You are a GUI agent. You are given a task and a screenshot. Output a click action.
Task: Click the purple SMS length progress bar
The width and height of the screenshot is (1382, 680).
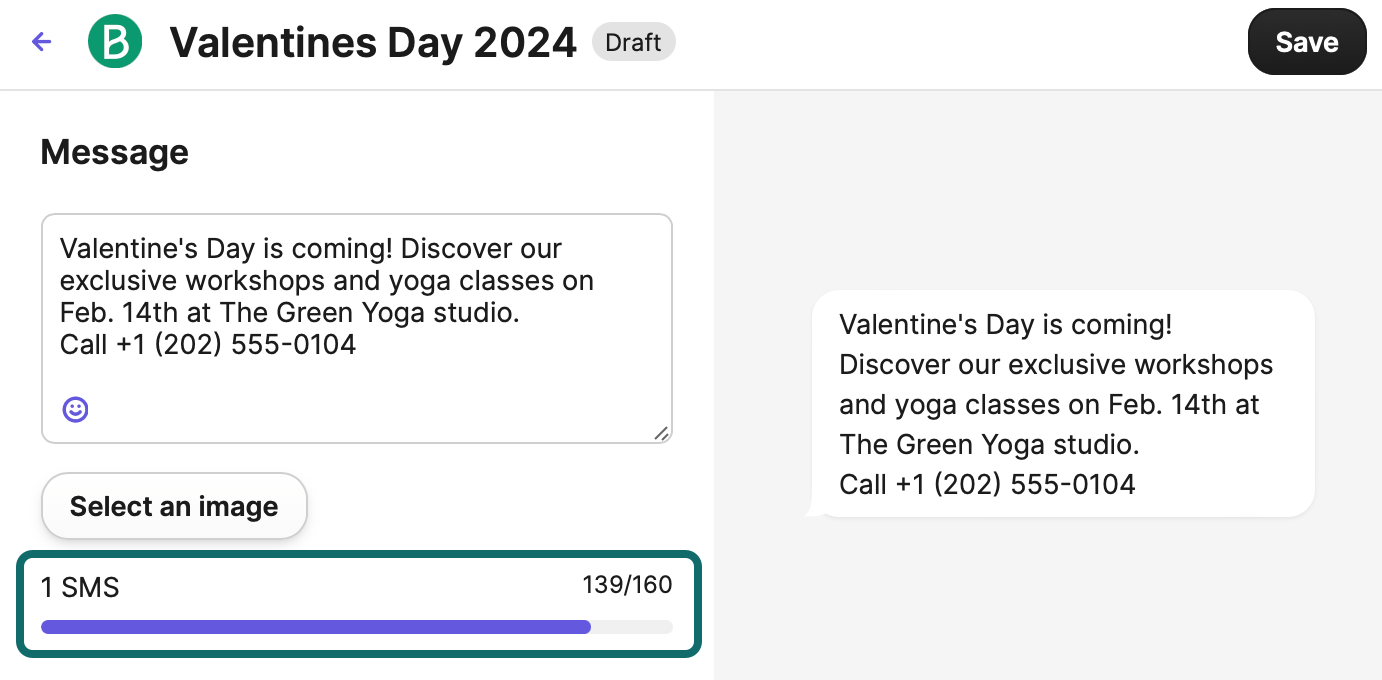[316, 627]
